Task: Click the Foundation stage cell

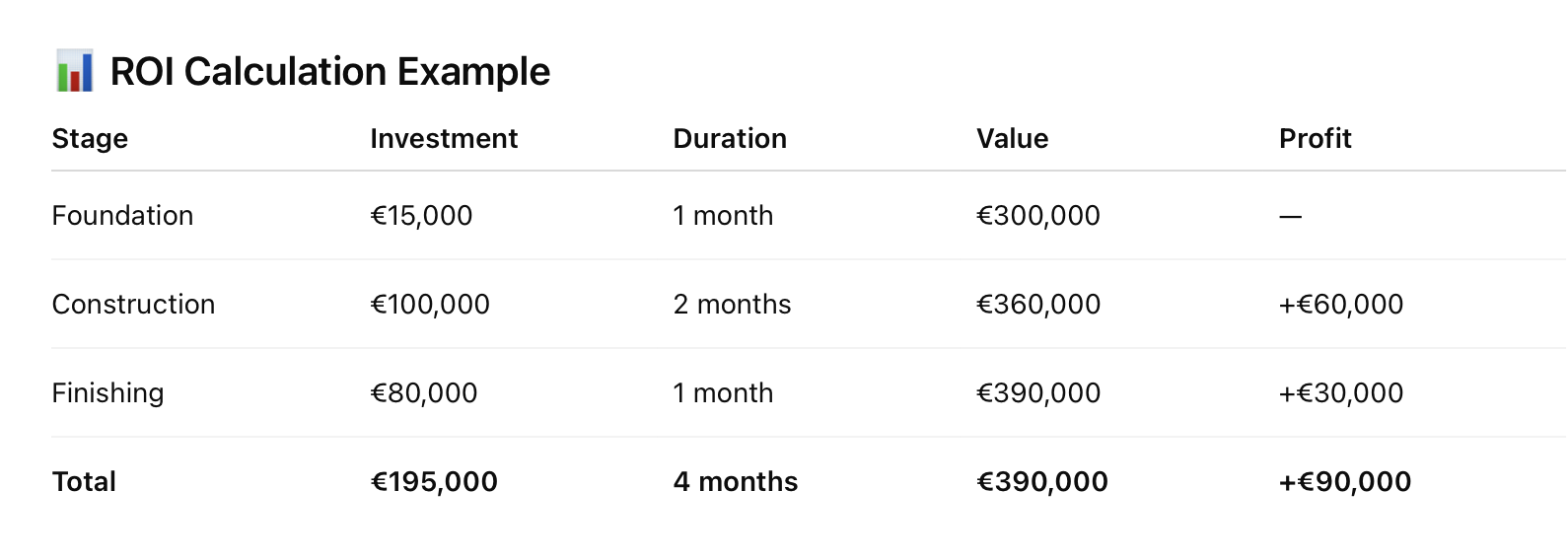Action: (122, 216)
